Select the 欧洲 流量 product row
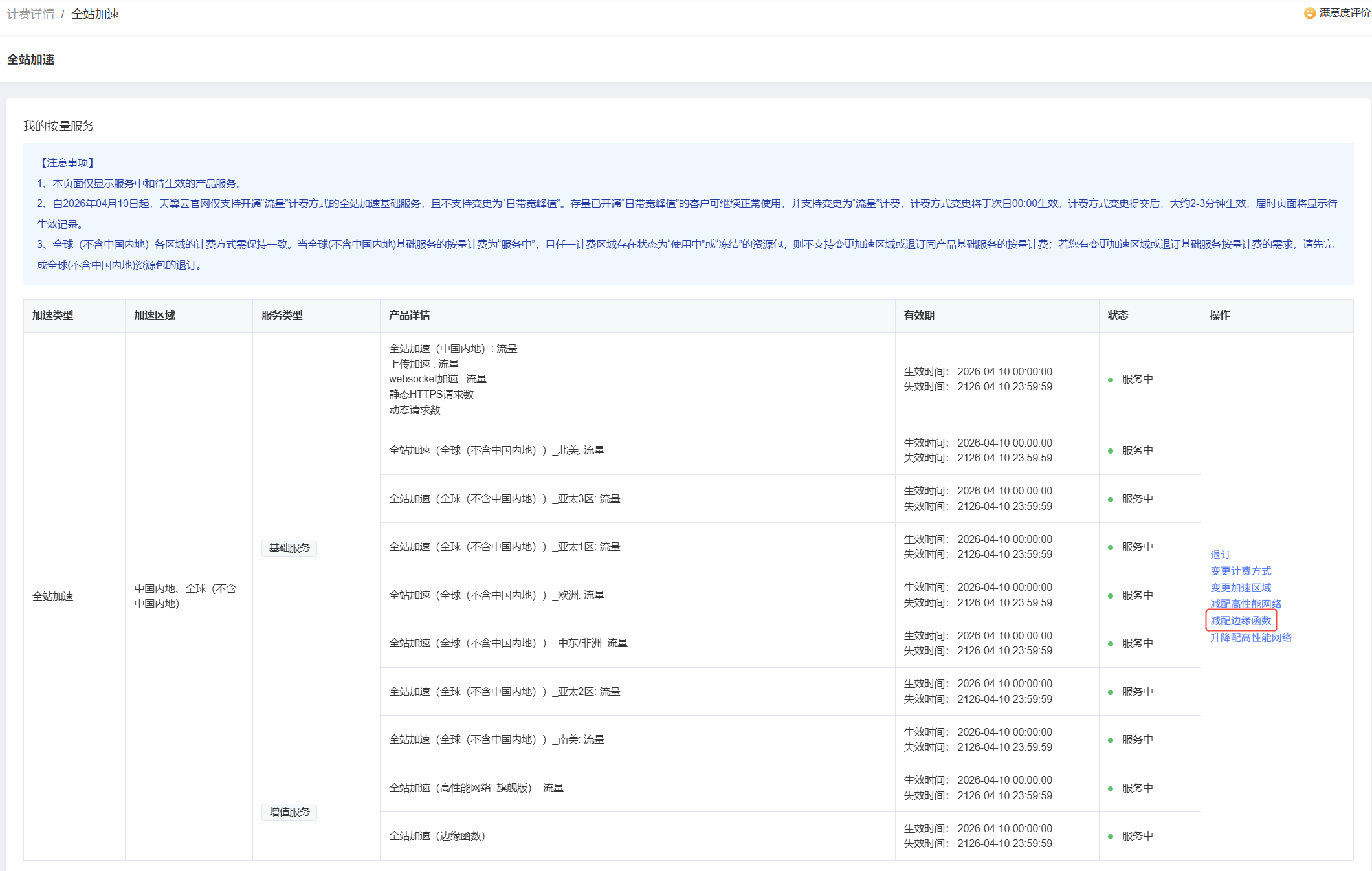The width and height of the screenshot is (1372, 871). pyautogui.click(x=496, y=595)
